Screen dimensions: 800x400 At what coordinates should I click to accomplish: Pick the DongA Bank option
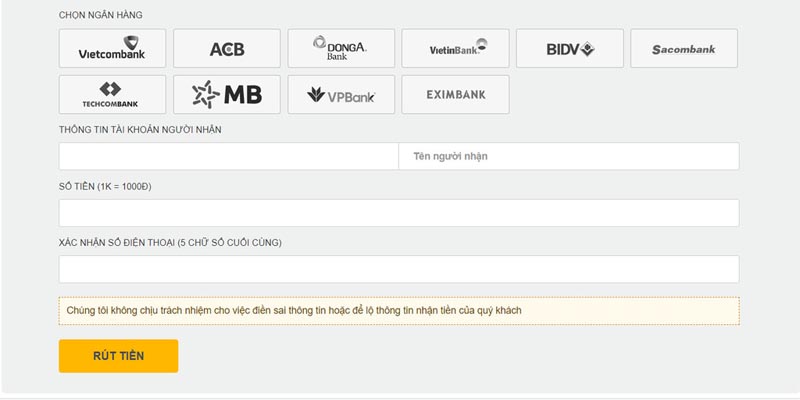pyautogui.click(x=341, y=48)
